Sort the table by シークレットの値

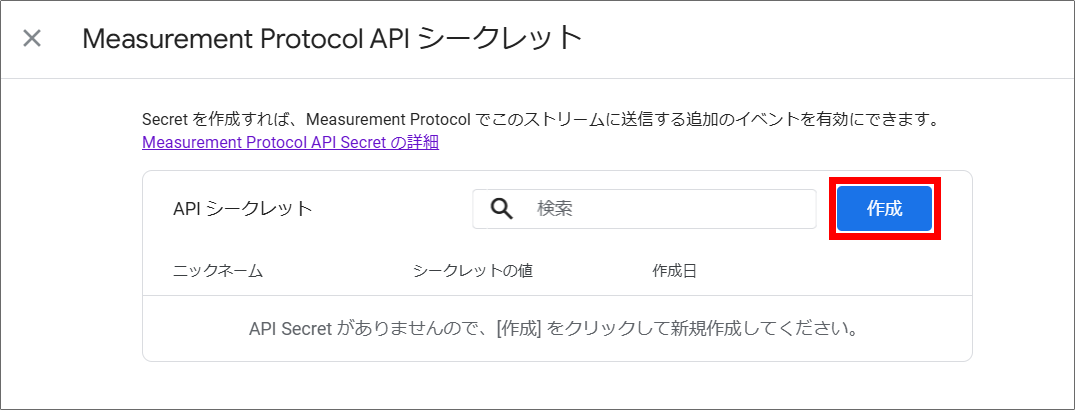472,271
